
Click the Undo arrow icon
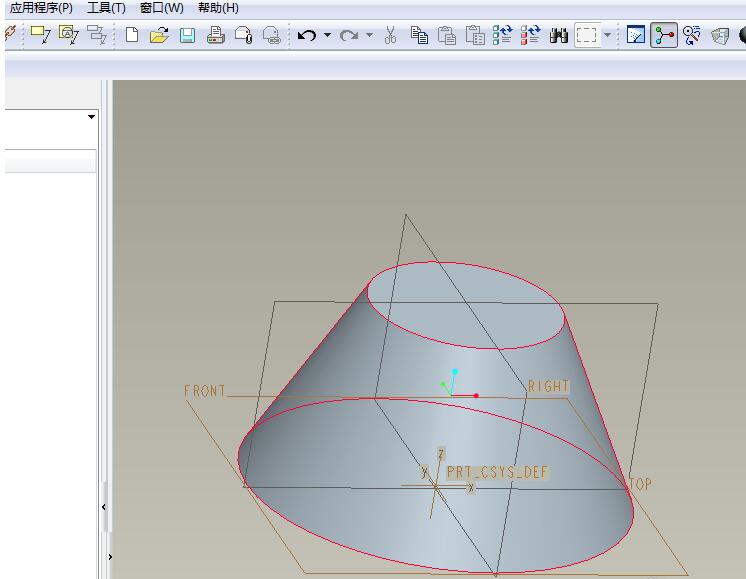(307, 35)
